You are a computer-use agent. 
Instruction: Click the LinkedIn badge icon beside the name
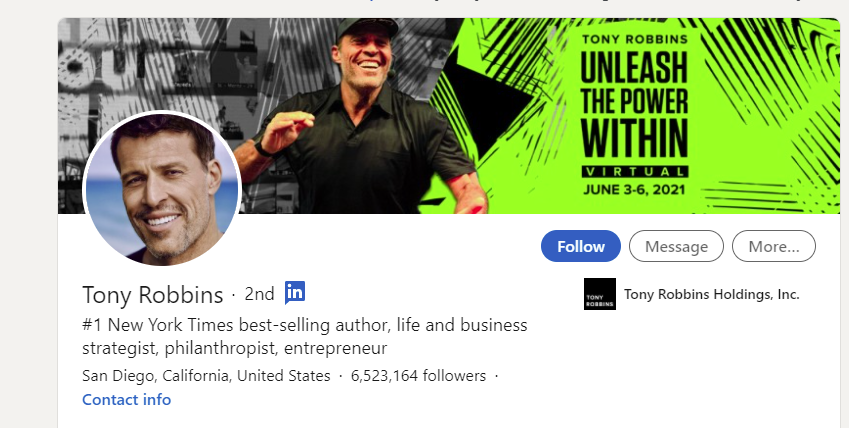pos(295,292)
